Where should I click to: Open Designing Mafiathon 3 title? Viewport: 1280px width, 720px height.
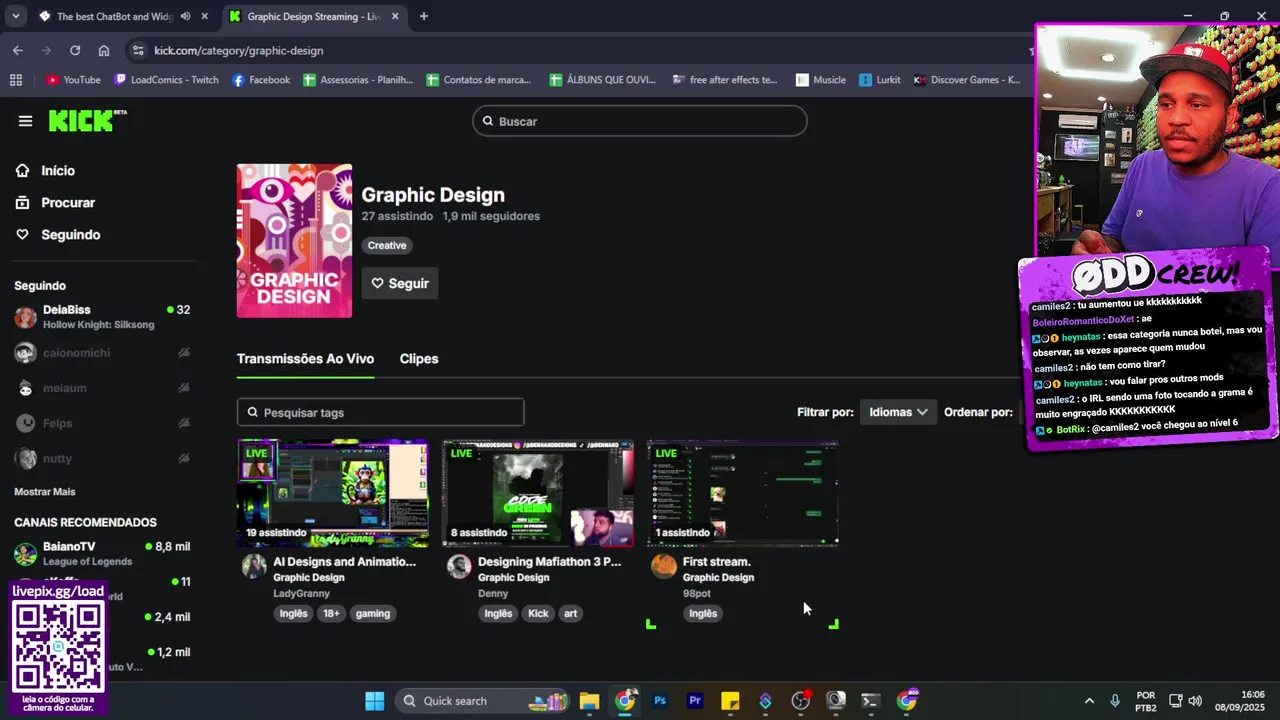pos(550,562)
